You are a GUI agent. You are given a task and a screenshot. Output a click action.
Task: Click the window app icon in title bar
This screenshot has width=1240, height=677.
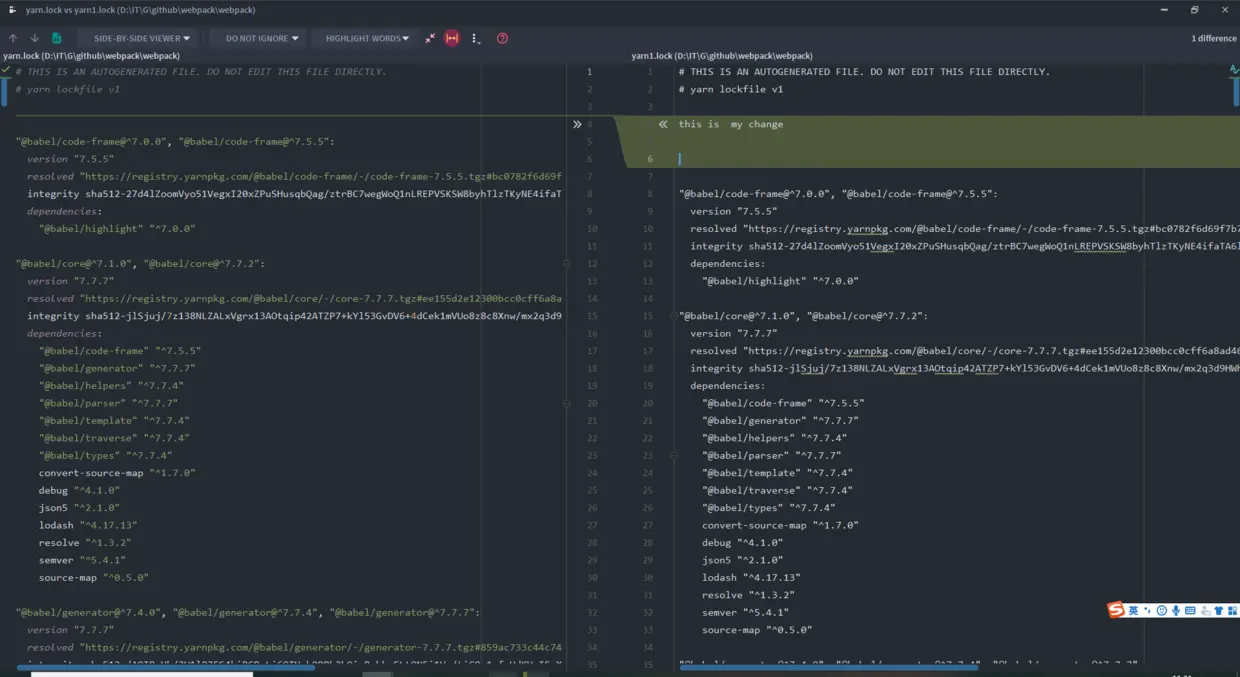coord(12,9)
